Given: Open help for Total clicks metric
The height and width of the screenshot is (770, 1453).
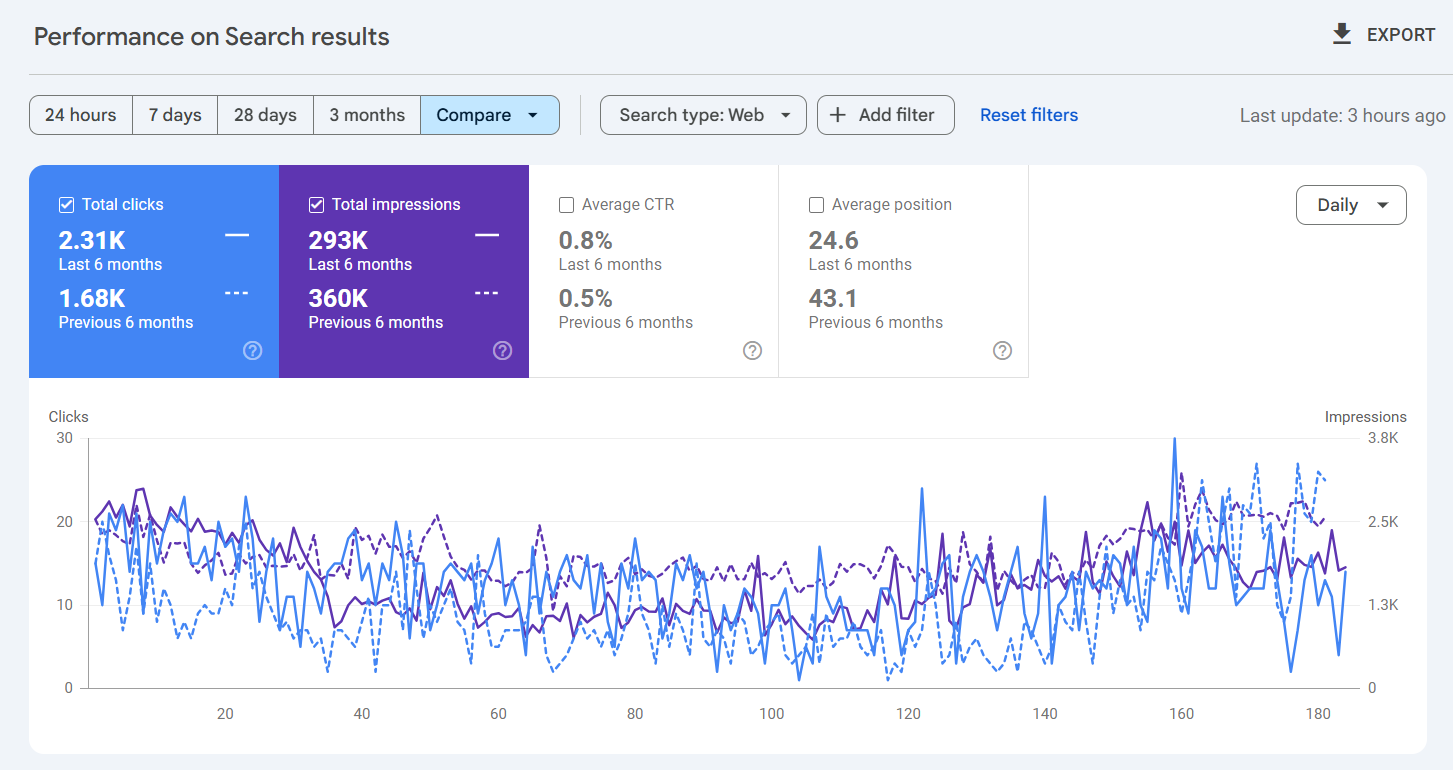Looking at the screenshot, I should click(x=252, y=351).
